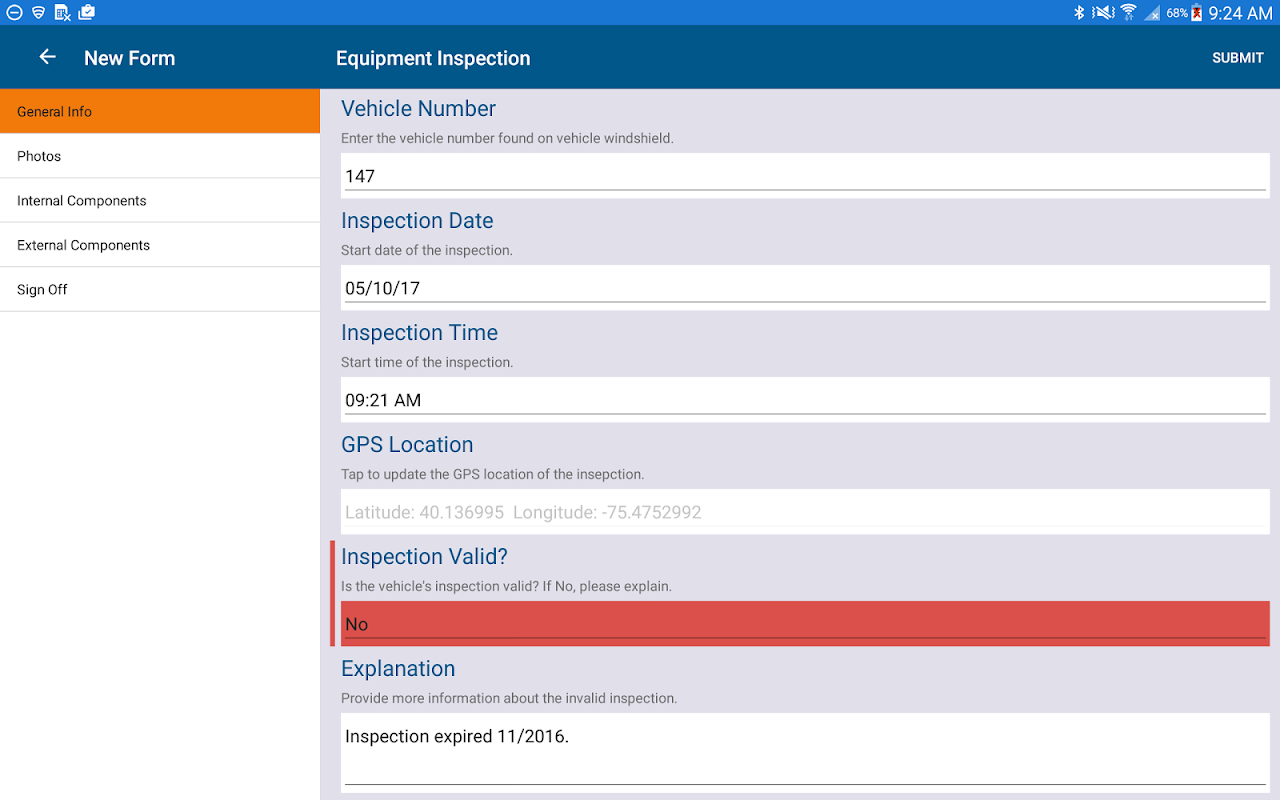Image resolution: width=1280 pixels, height=800 pixels.
Task: Tap the Wi-Fi shield status icon
Action: tap(38, 13)
